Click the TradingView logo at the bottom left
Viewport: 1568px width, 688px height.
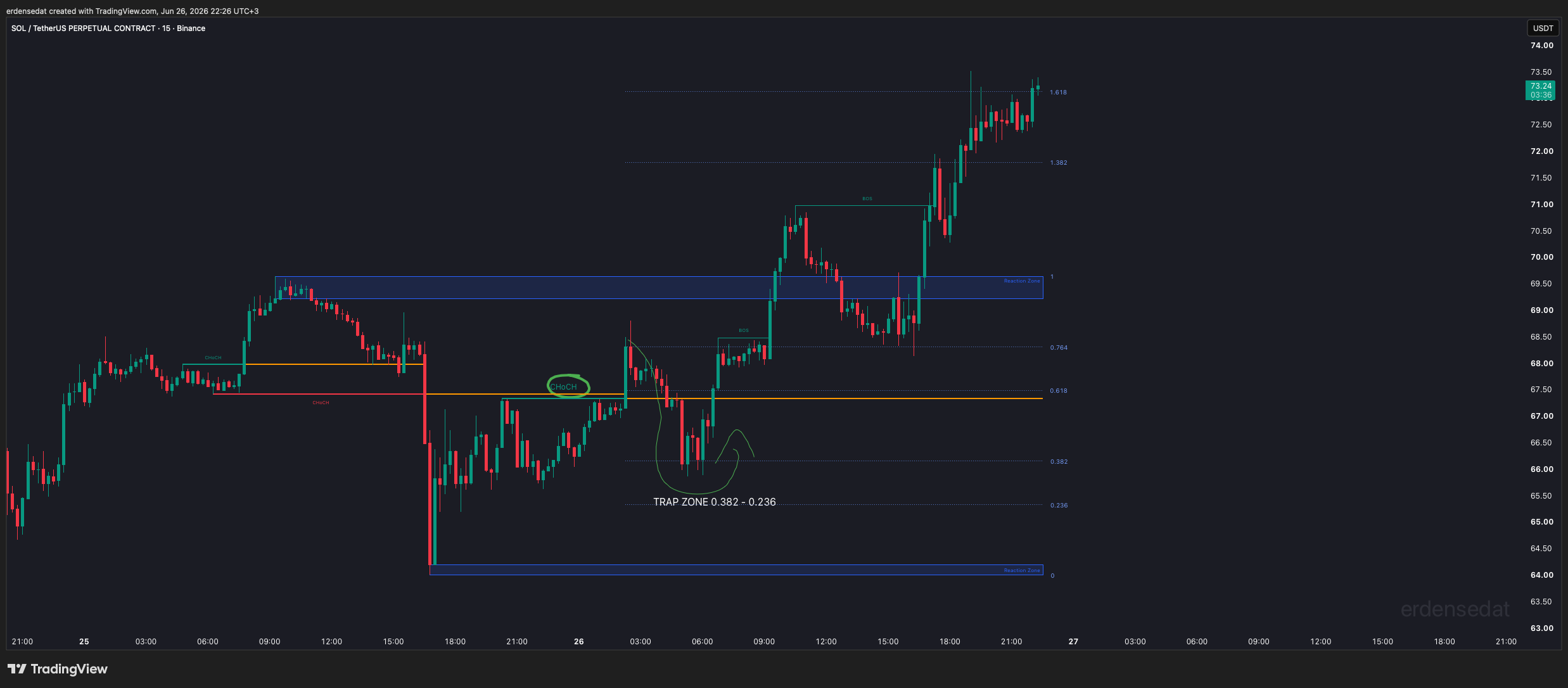click(x=58, y=669)
